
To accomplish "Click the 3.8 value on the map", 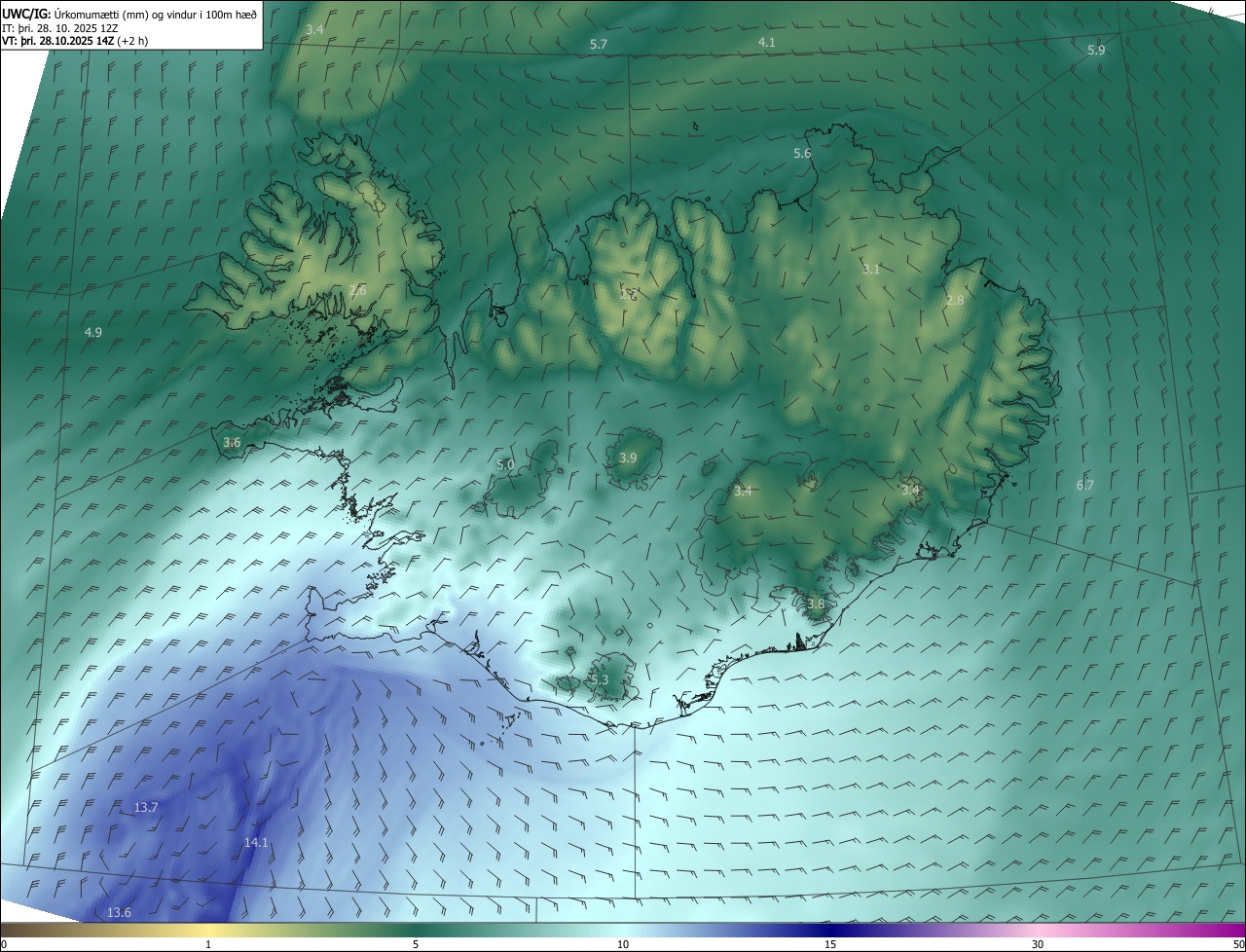I will click(x=816, y=604).
